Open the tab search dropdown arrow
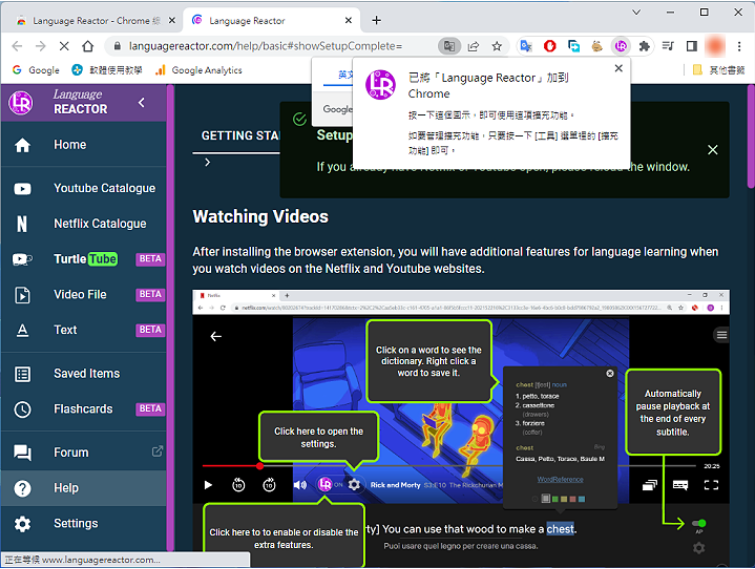 [x=637, y=13]
